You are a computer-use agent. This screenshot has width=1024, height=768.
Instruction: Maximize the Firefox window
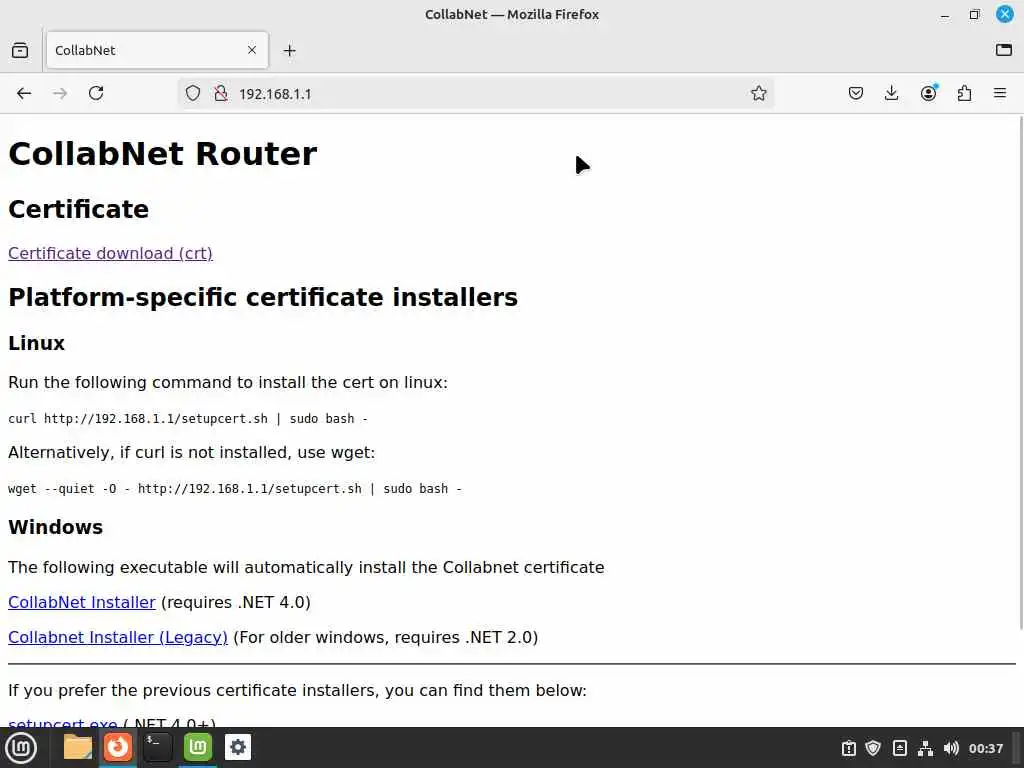[x=974, y=14]
